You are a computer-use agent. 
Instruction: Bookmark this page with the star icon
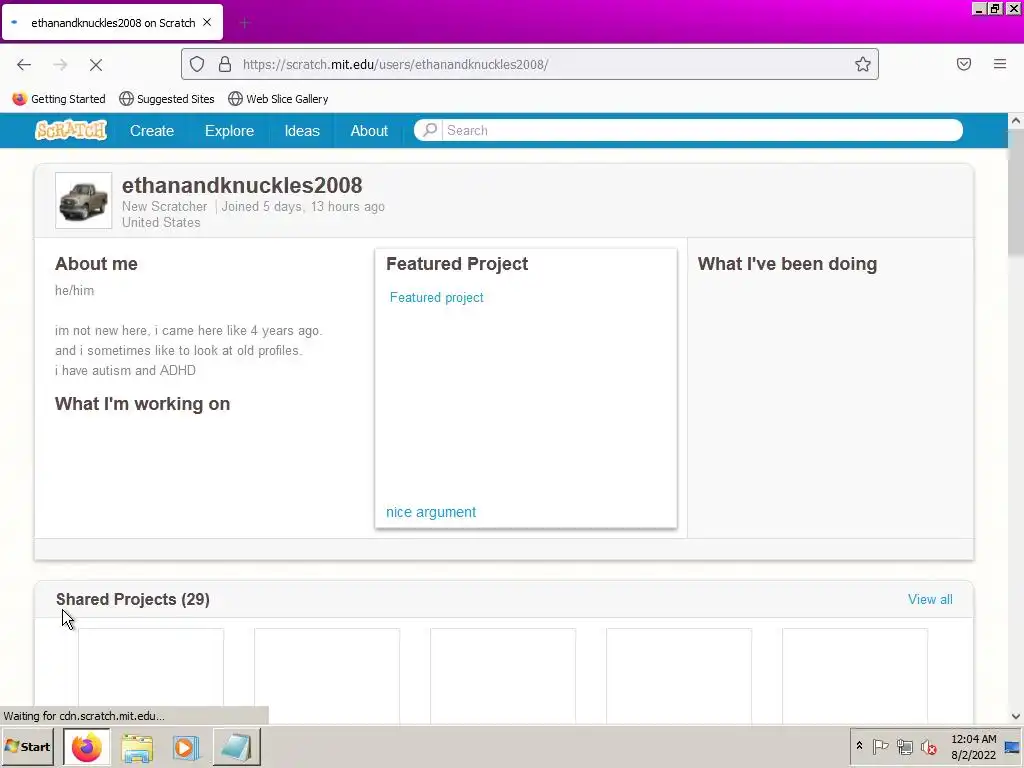click(x=863, y=64)
